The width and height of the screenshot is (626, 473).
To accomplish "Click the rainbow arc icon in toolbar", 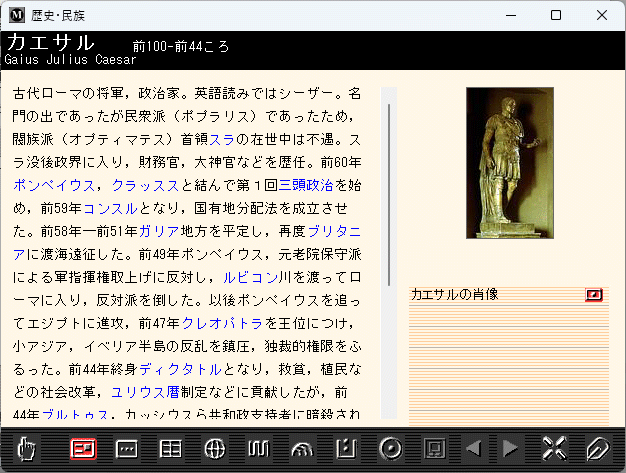I will click(x=302, y=449).
